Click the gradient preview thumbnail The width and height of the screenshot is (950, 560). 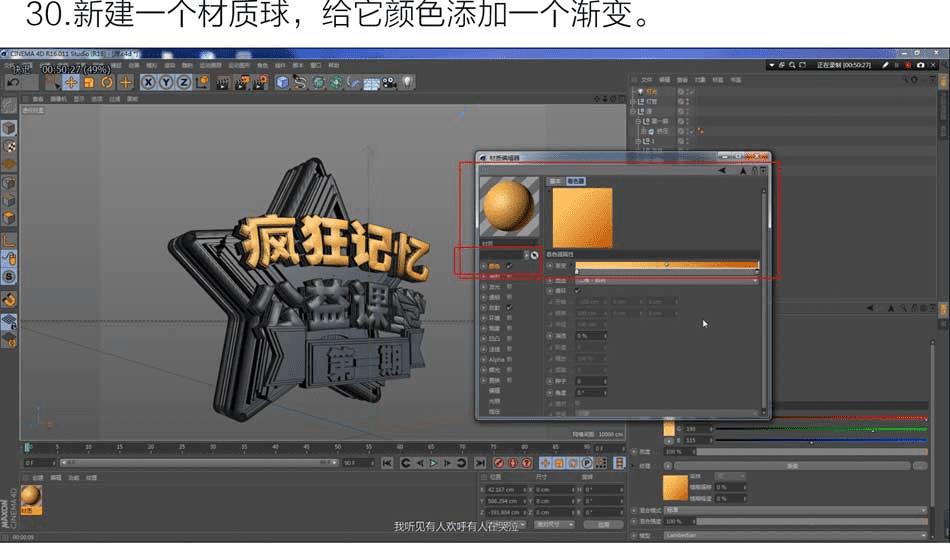tap(582, 217)
